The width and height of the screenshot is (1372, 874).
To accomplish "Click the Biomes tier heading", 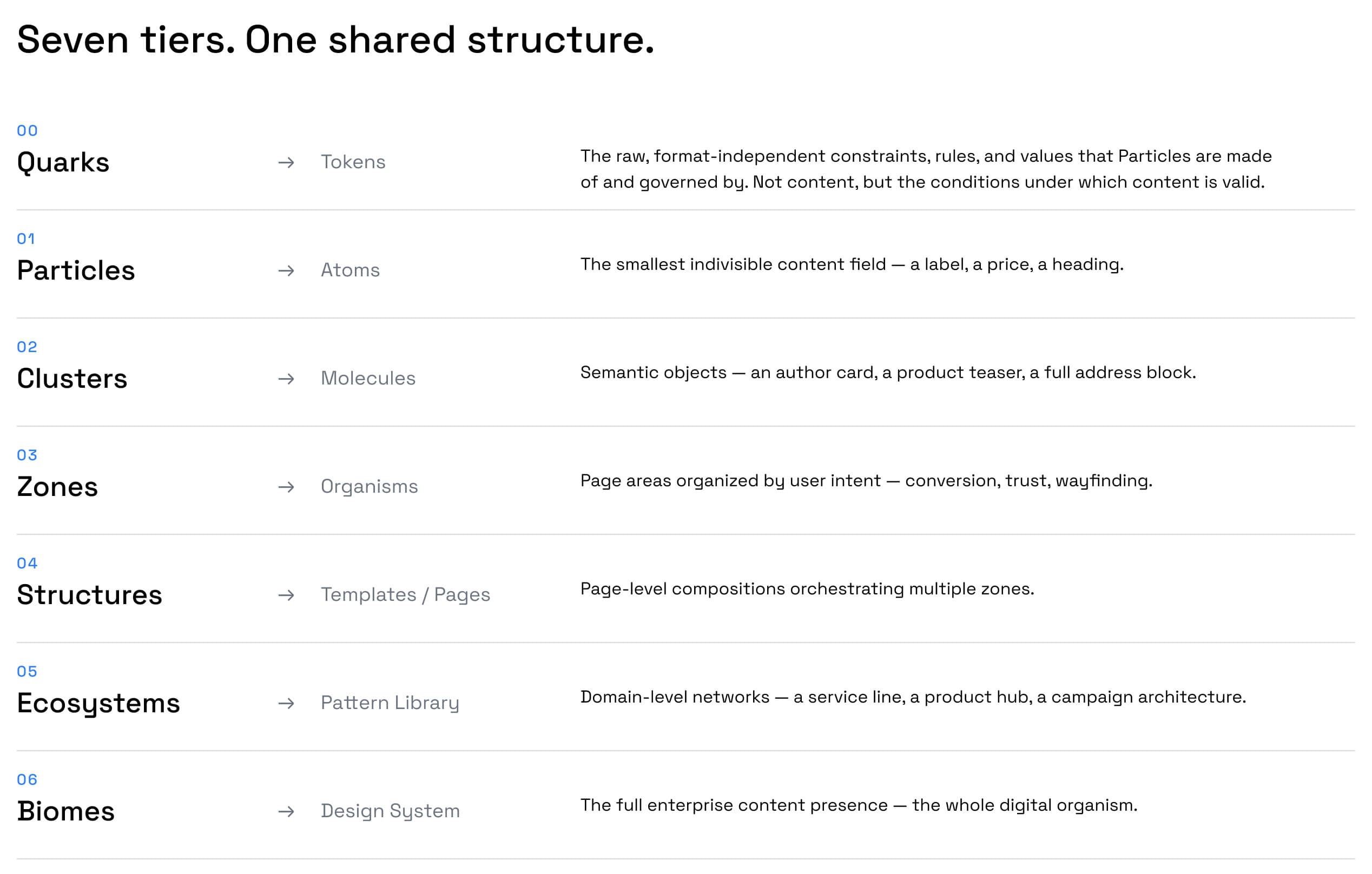I will click(x=66, y=811).
